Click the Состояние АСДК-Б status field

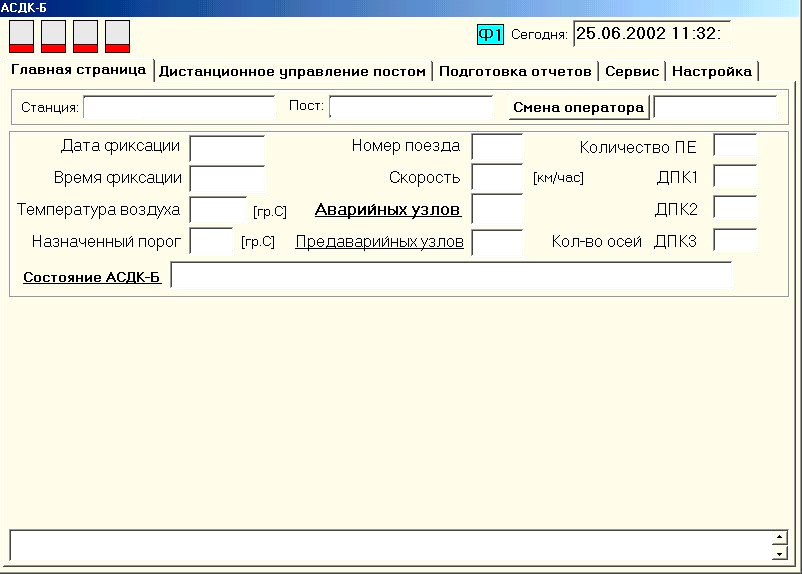451,275
